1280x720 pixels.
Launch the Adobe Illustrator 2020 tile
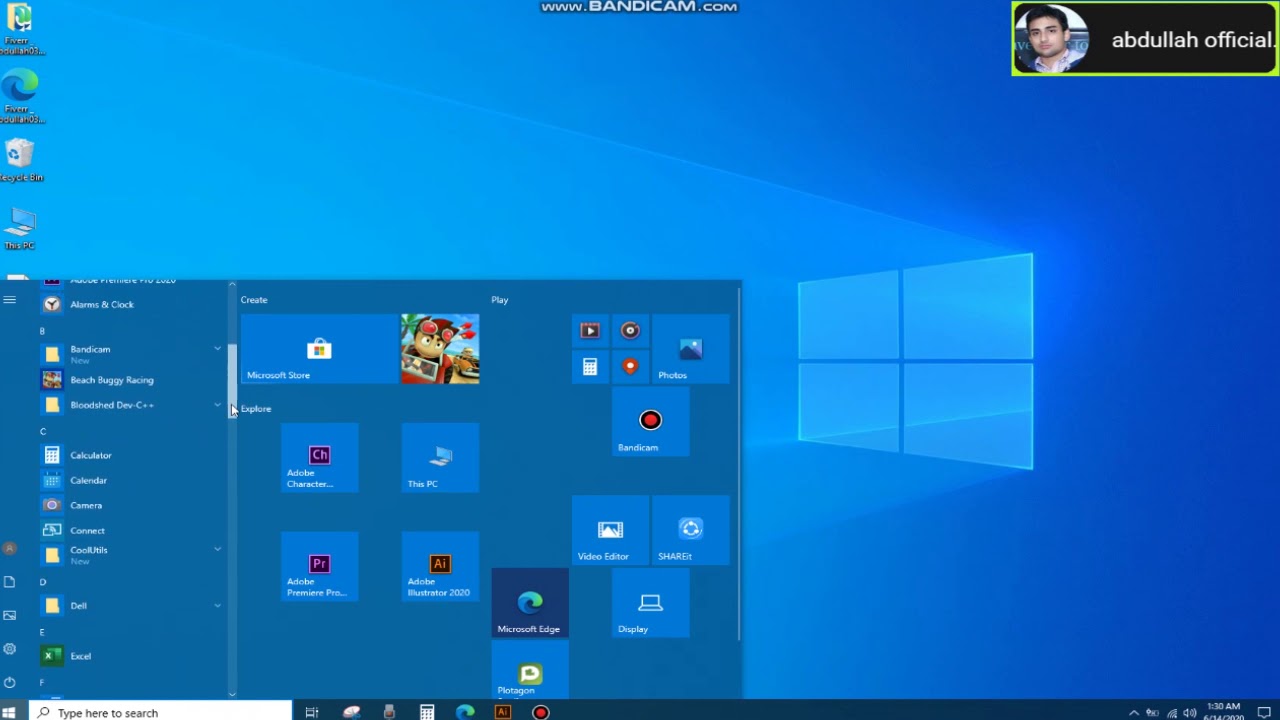[440, 567]
